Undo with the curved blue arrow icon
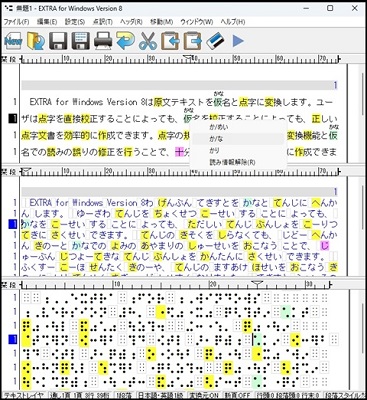The width and height of the screenshot is (367, 400). pos(125,41)
